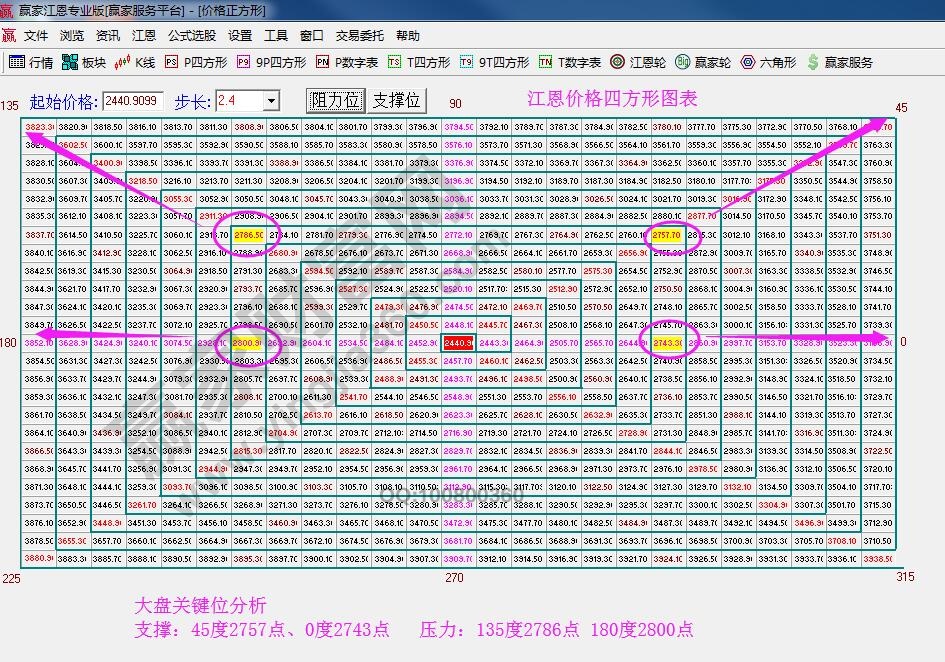Select the 六角形 hexagon chart tool
Screen dimensions: 945x662
(763, 61)
